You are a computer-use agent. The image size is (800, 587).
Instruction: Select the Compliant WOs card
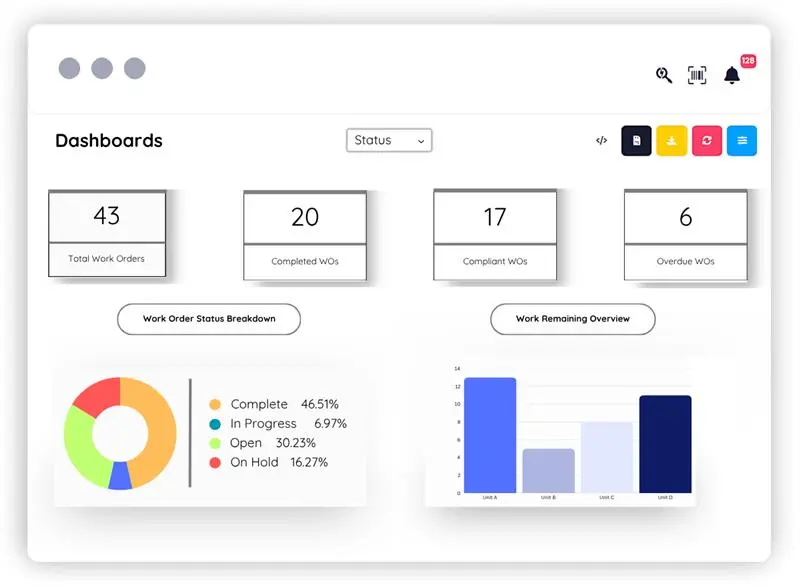(493, 232)
